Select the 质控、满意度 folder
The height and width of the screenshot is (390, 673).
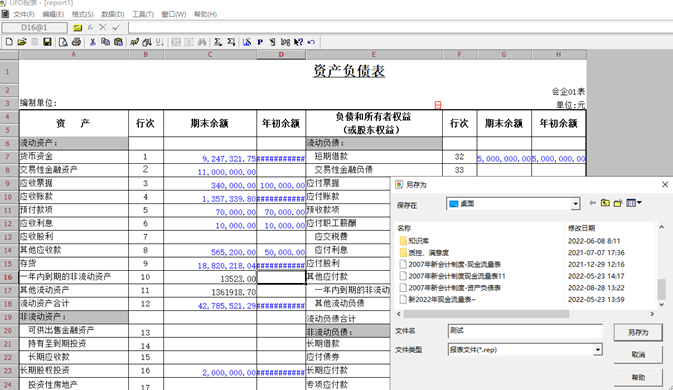pyautogui.click(x=424, y=253)
